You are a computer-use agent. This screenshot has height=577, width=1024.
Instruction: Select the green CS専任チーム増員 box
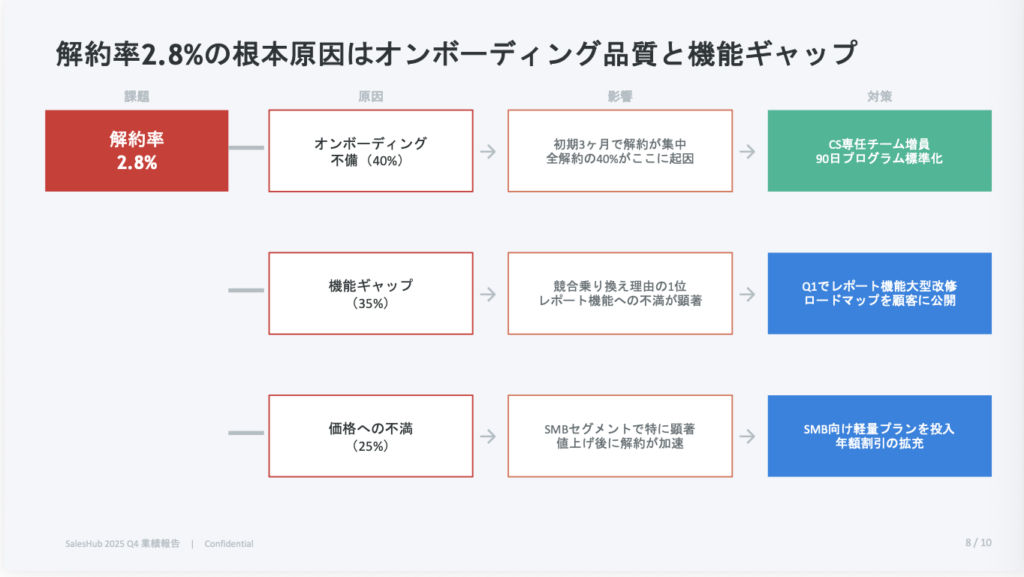879,151
